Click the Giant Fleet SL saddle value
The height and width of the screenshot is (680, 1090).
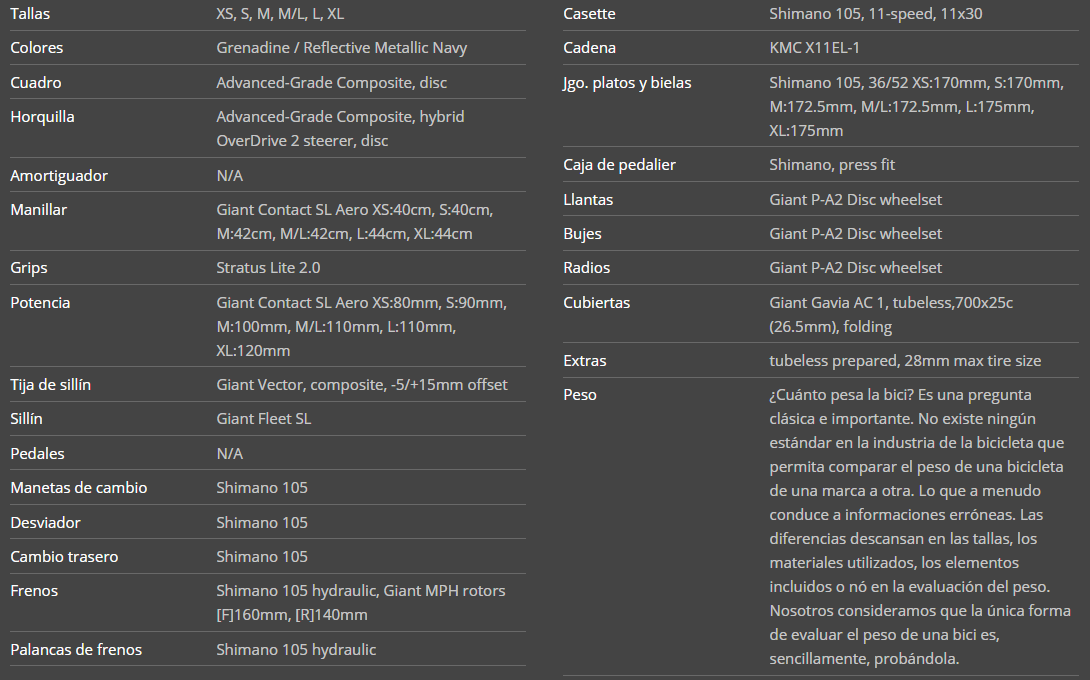(x=263, y=419)
